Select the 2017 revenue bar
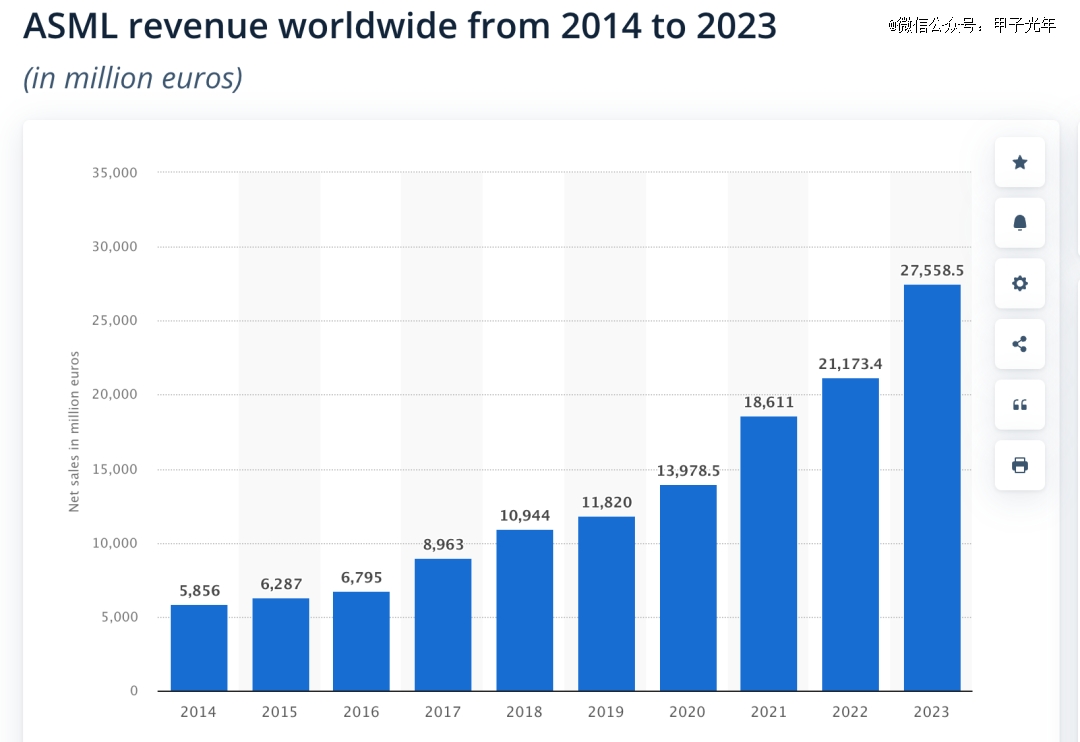The width and height of the screenshot is (1080, 742). (x=443, y=625)
